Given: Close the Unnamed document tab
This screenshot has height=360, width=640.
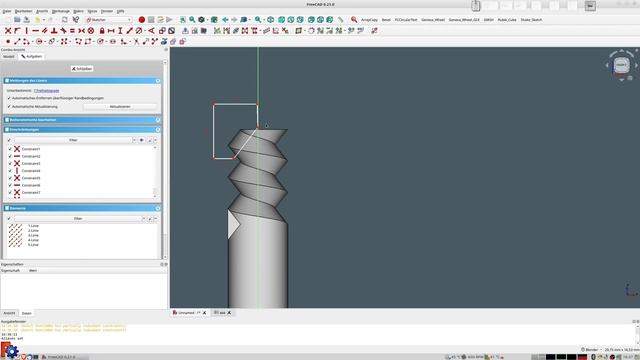Looking at the screenshot, I should click(x=204, y=313).
